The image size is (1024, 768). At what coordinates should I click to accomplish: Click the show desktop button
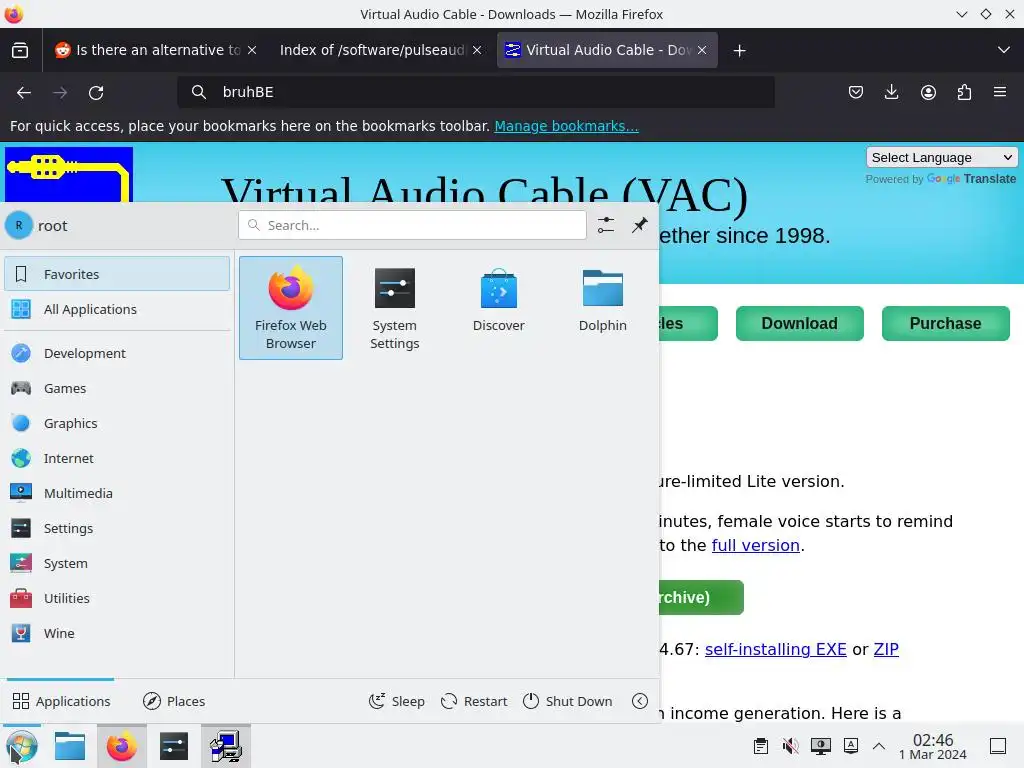coord(998,746)
